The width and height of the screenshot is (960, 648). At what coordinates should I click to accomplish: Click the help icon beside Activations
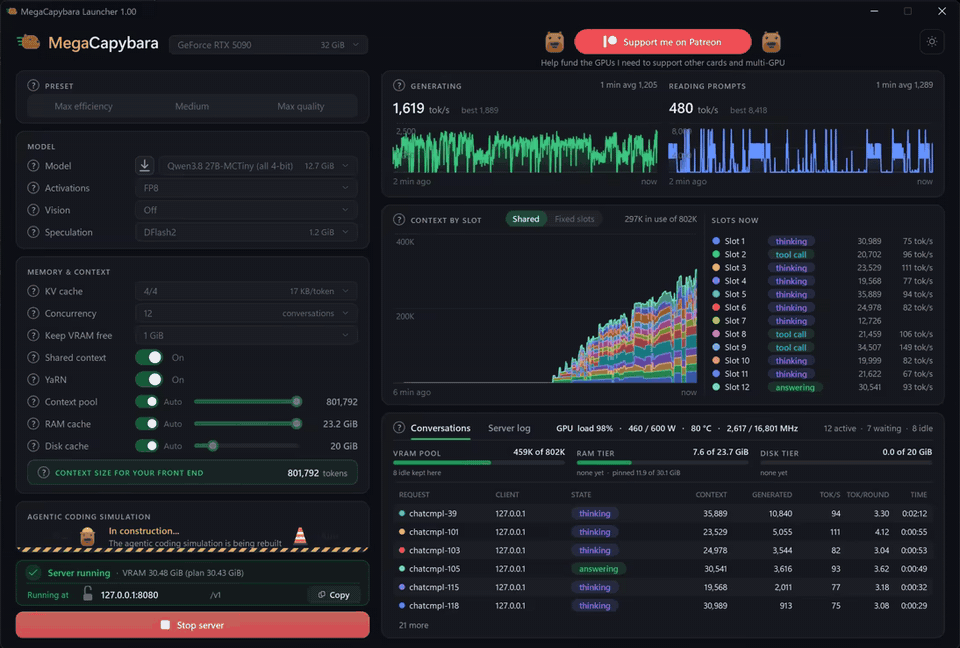(x=33, y=188)
